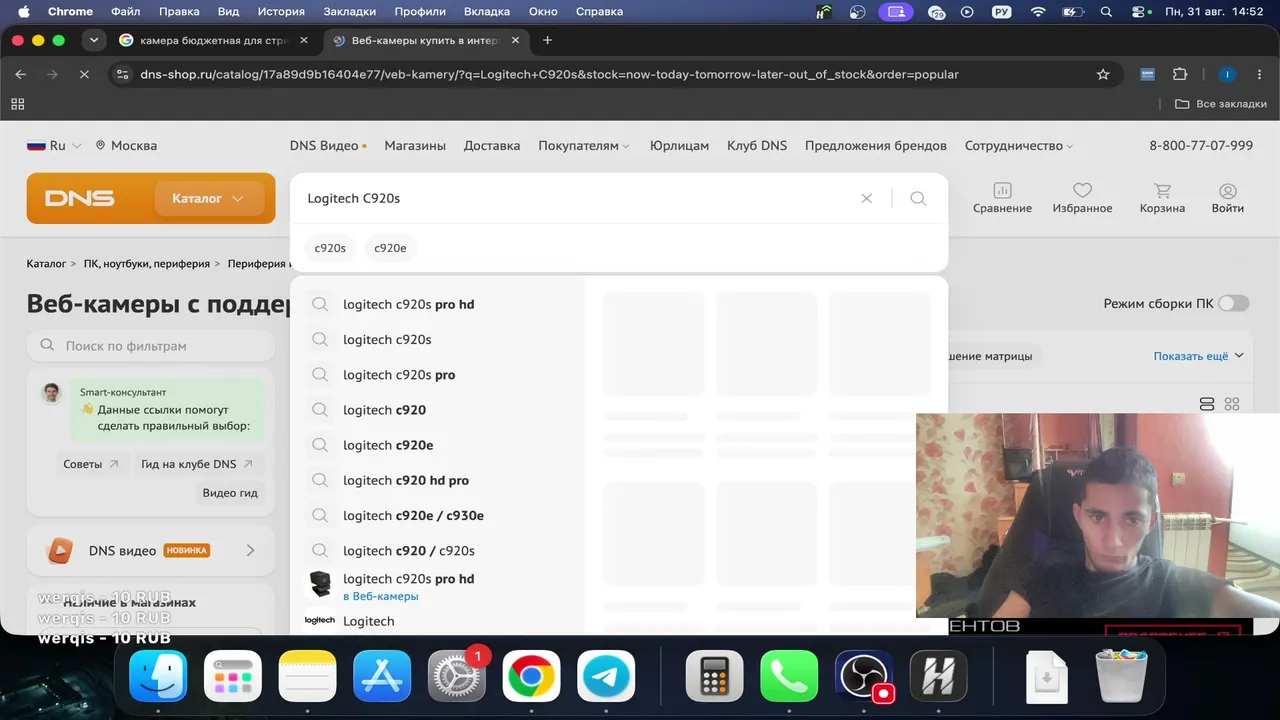Launch Notes from the Dock

click(x=308, y=676)
